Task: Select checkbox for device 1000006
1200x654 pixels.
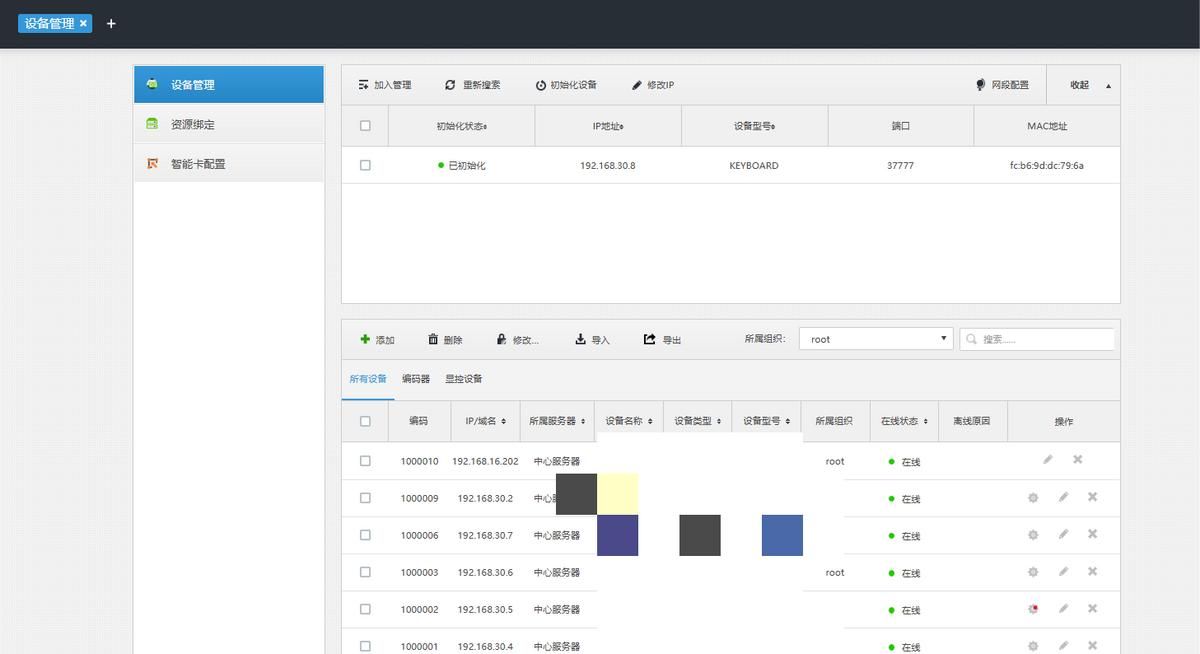Action: tap(365, 535)
